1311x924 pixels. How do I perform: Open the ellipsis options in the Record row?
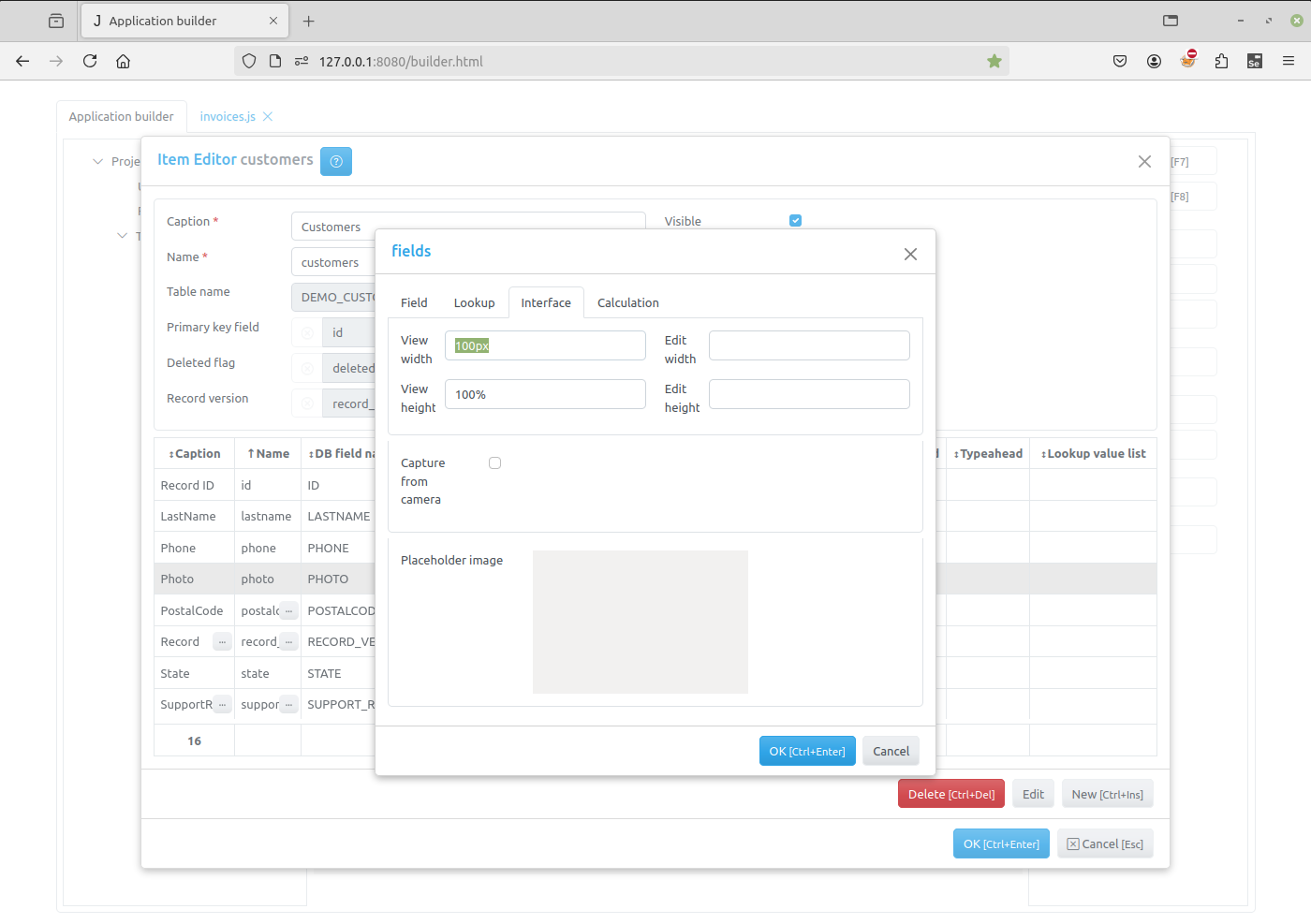(x=222, y=641)
